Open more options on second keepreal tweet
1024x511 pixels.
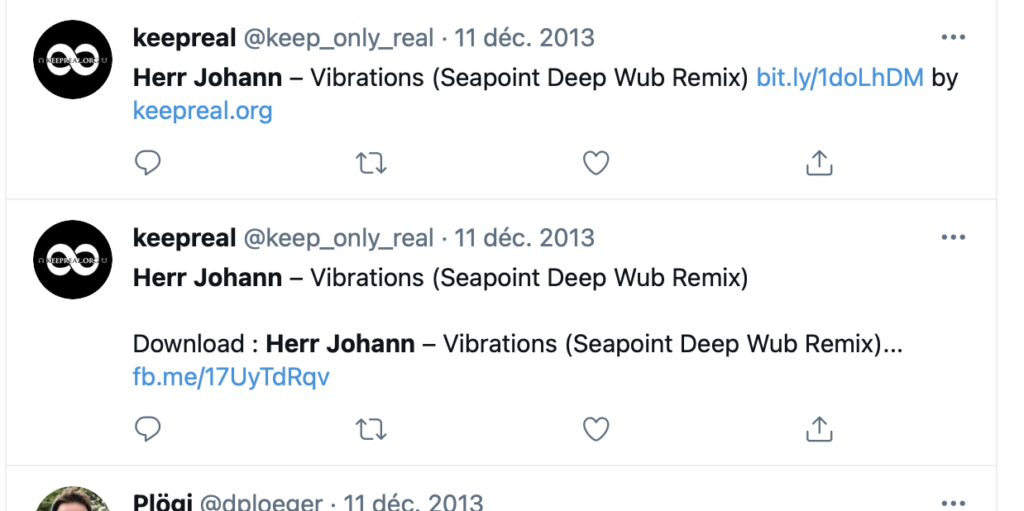pos(953,238)
